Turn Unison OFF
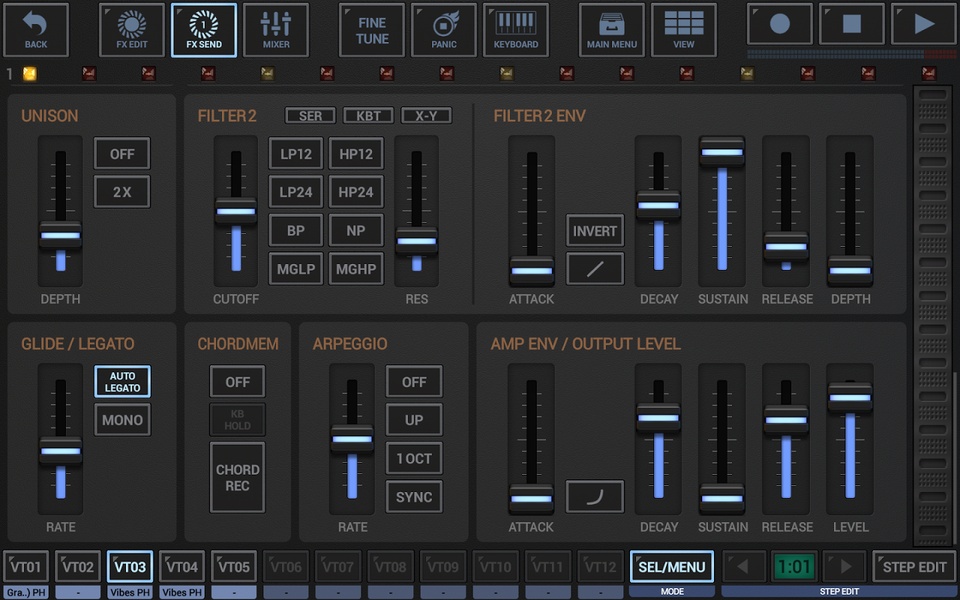Image resolution: width=960 pixels, height=600 pixels. tap(122, 154)
